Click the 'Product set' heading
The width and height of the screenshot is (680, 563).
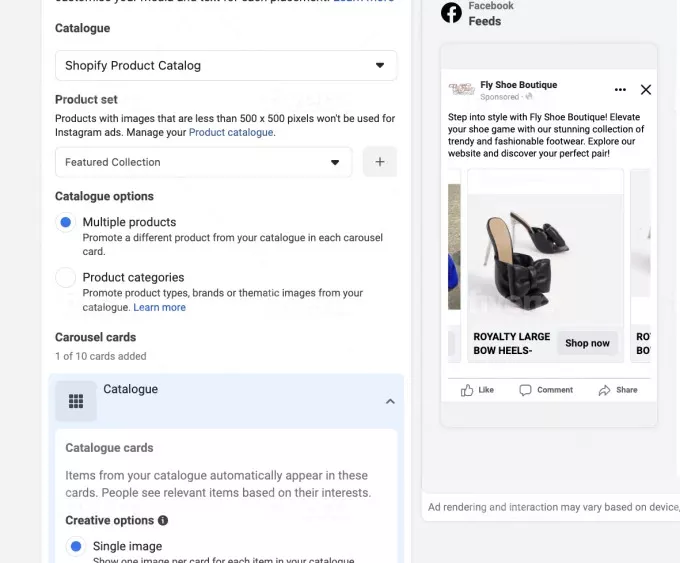coord(86,99)
